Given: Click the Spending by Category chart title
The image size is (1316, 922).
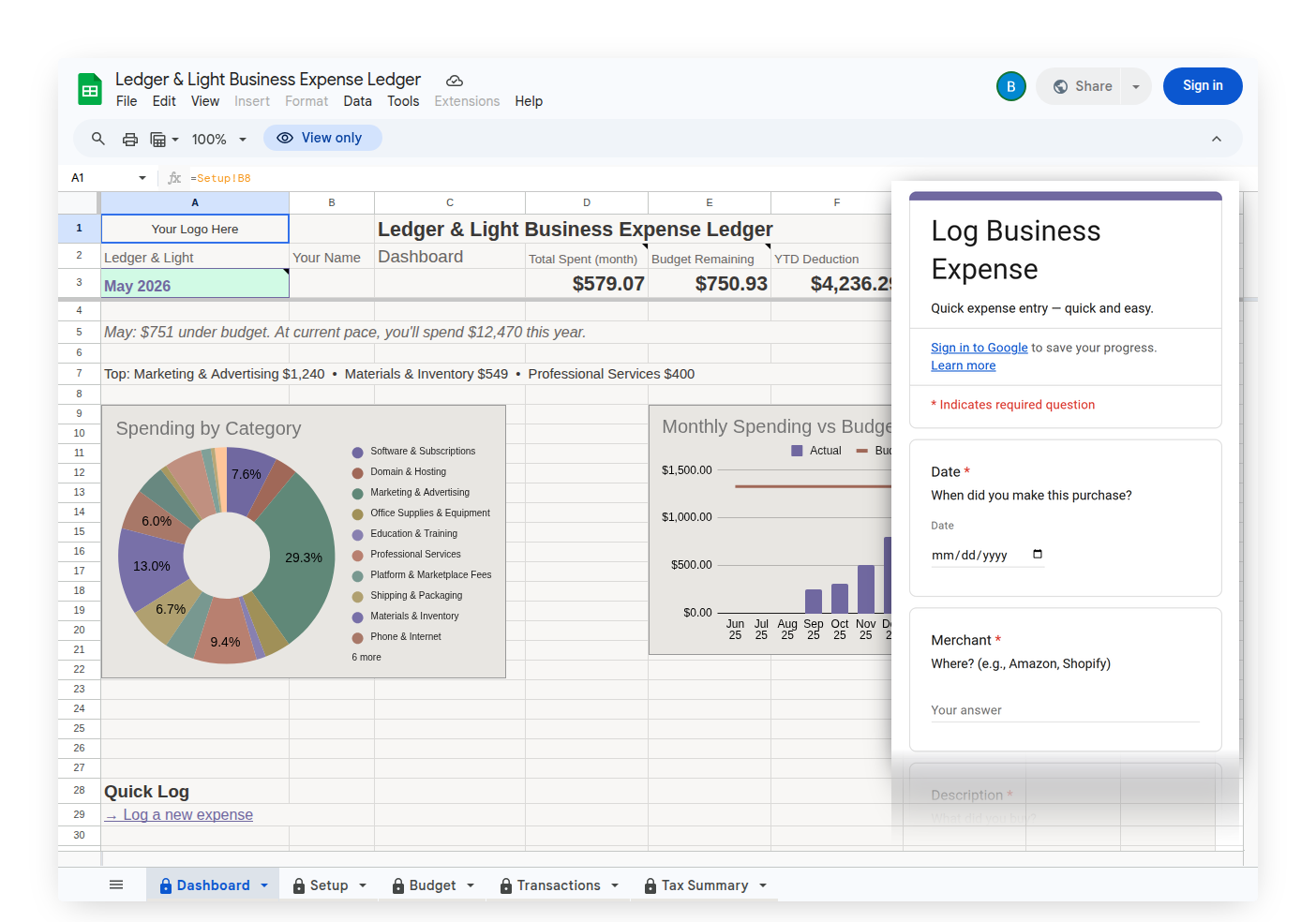Looking at the screenshot, I should click(208, 428).
